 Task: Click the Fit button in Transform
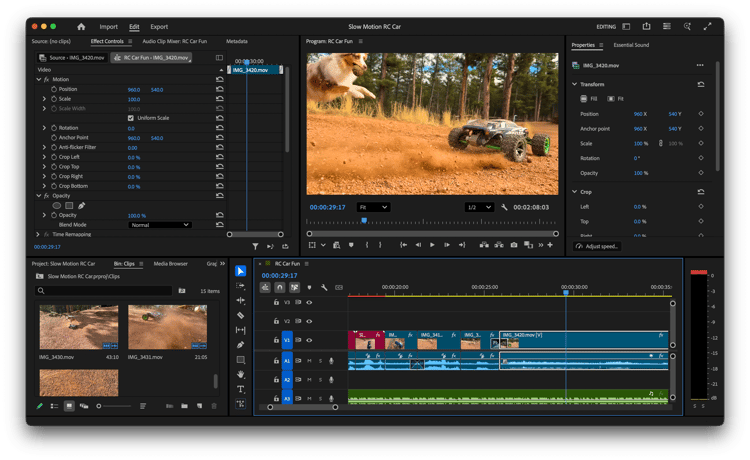click(616, 99)
